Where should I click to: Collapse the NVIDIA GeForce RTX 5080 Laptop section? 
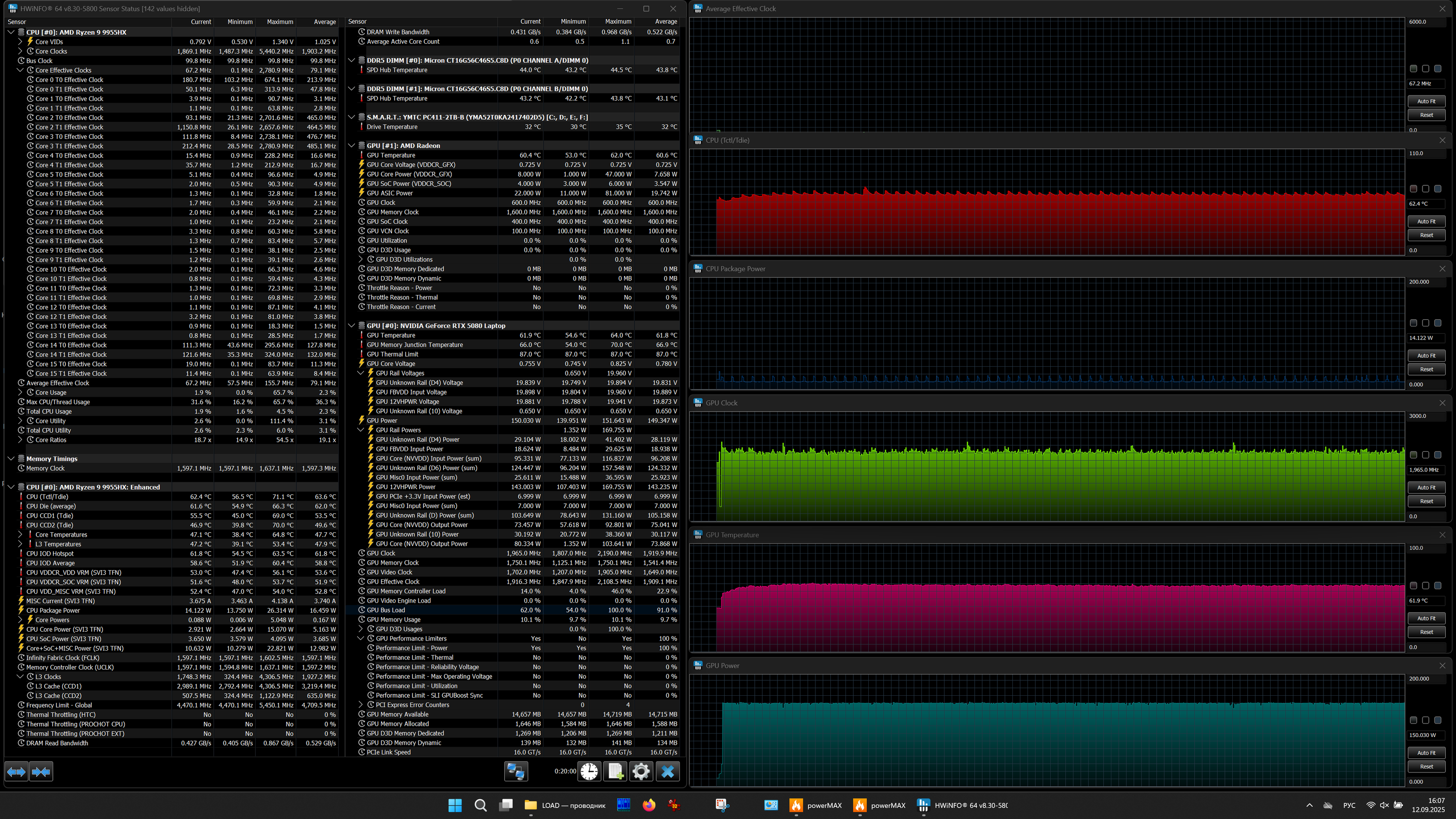(x=351, y=326)
